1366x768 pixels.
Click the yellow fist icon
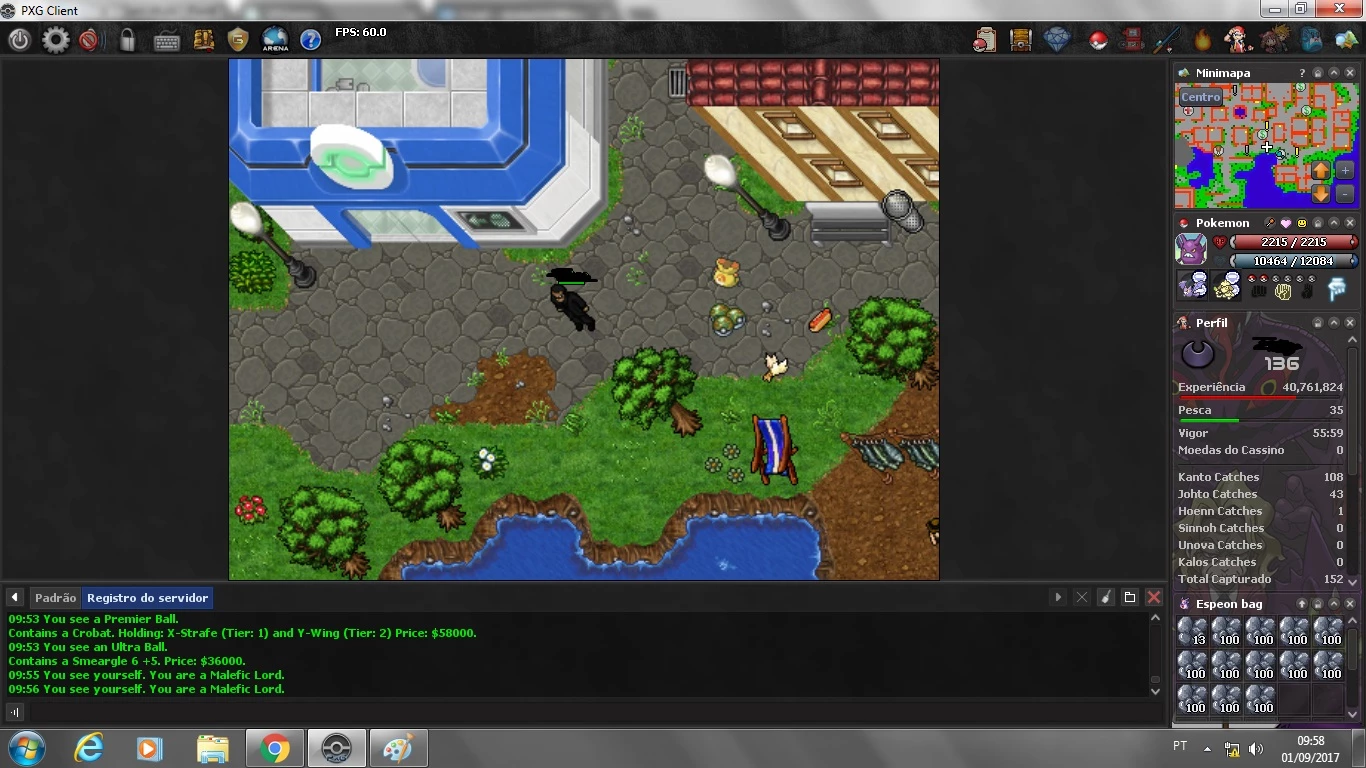[1283, 292]
